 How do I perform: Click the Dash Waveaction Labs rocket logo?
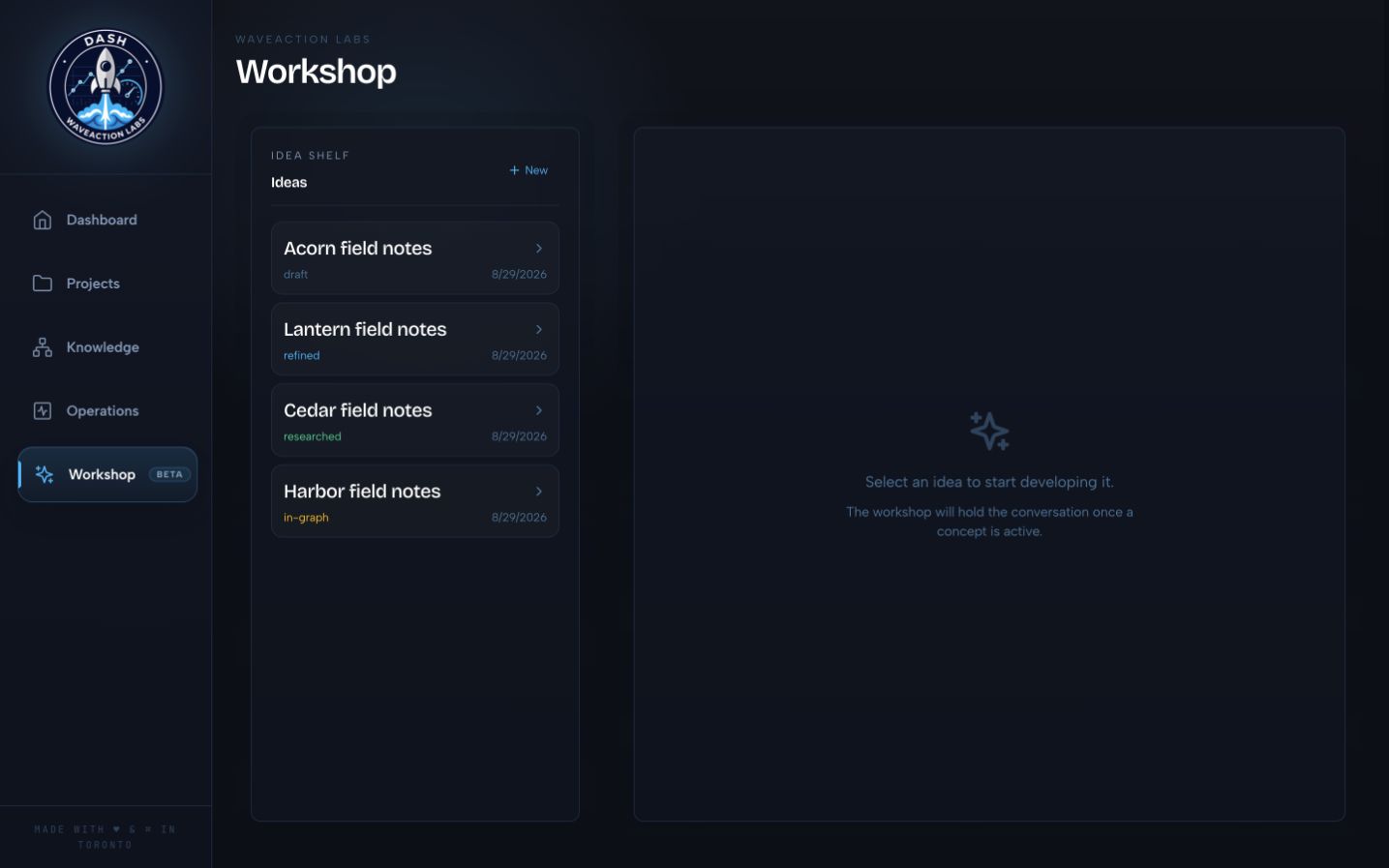pos(106,87)
